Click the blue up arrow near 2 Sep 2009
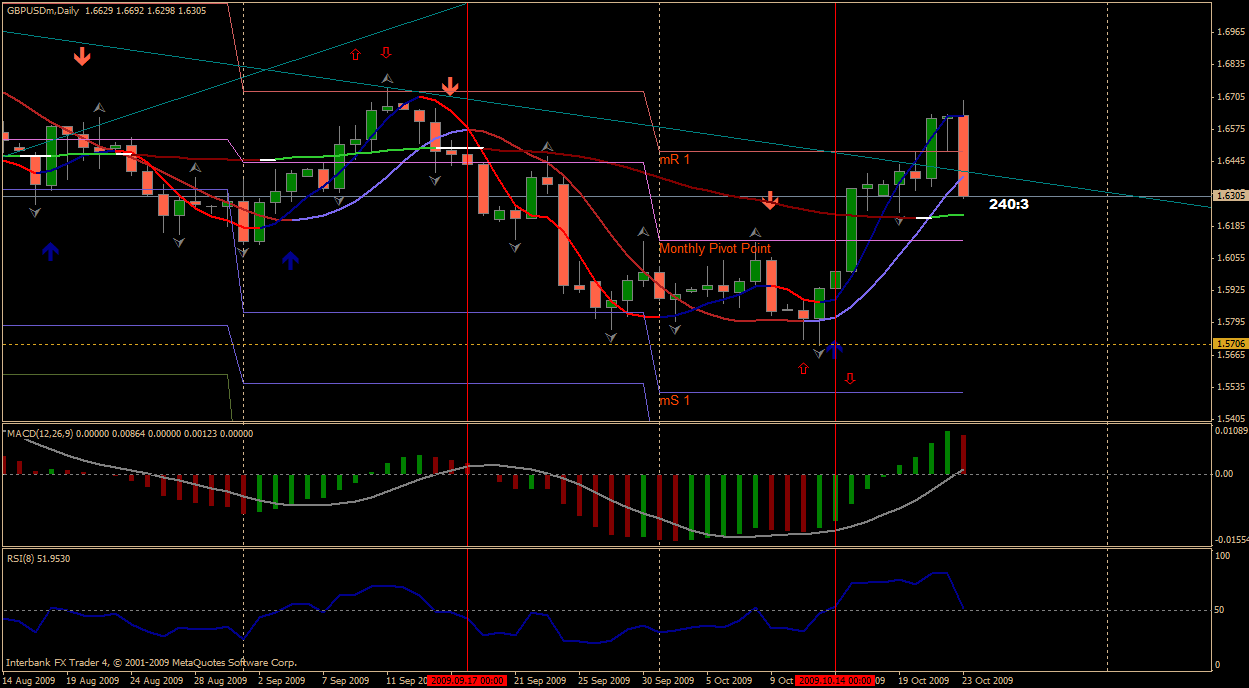Image resolution: width=1249 pixels, height=688 pixels. coord(290,260)
